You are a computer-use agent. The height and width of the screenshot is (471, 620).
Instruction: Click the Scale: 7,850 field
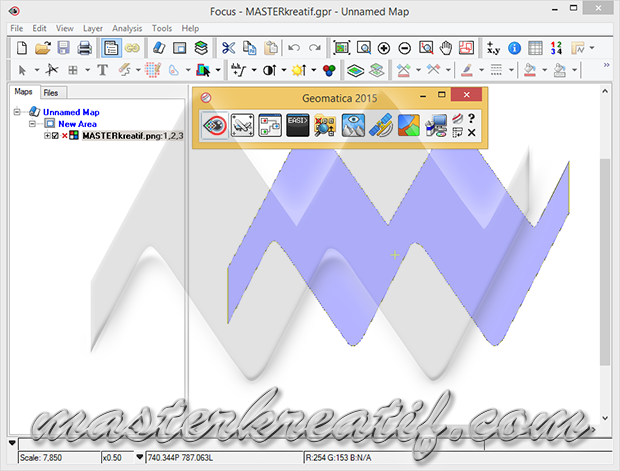(x=59, y=458)
